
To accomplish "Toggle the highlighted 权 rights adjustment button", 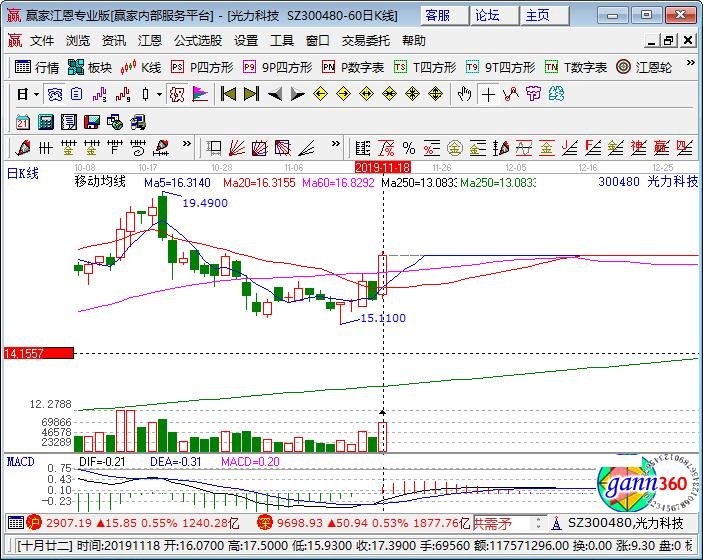I will click(177, 94).
